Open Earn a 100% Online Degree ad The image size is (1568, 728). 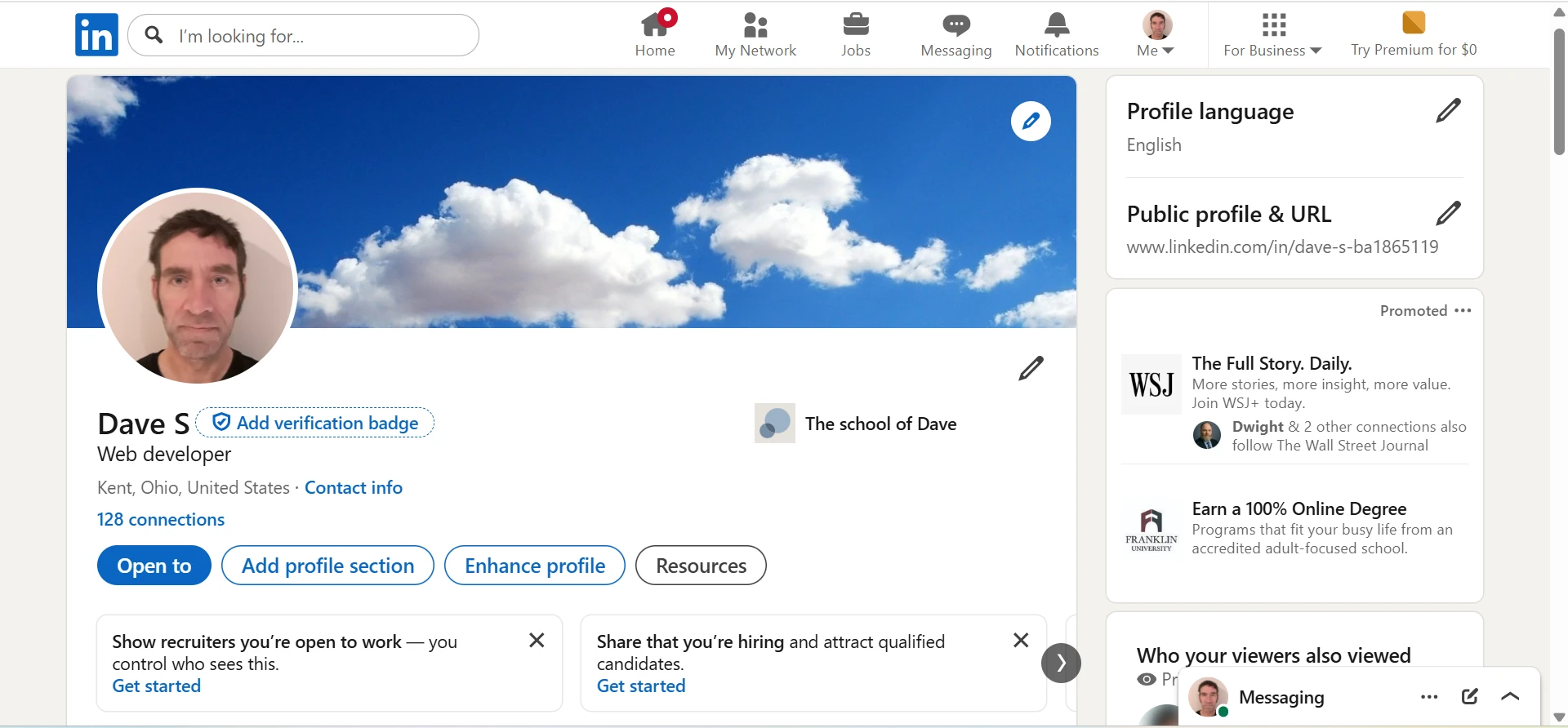[x=1298, y=508]
